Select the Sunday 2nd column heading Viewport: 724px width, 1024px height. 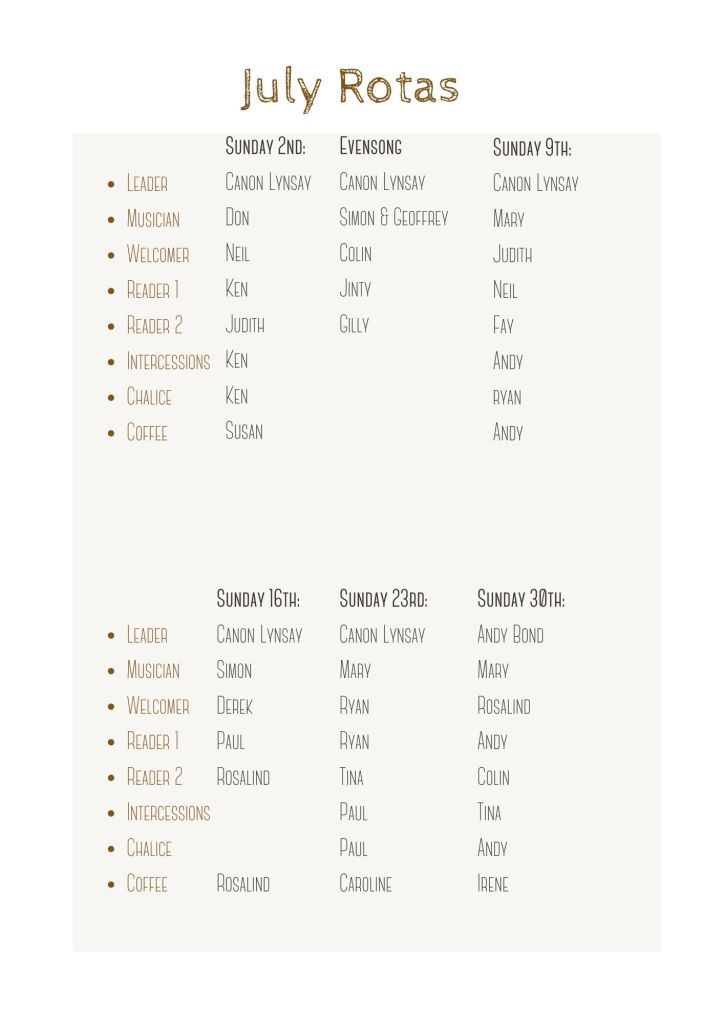click(x=265, y=147)
